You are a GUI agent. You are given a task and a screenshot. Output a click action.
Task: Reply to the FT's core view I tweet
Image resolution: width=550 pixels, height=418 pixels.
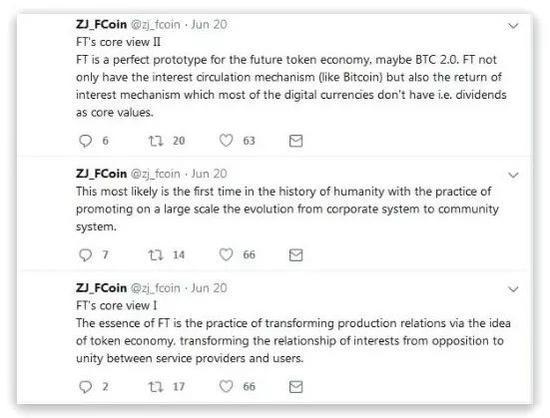tap(85, 386)
